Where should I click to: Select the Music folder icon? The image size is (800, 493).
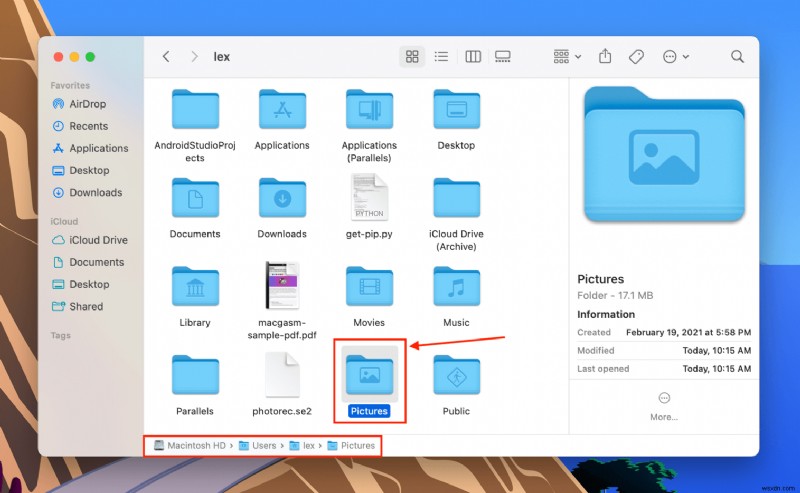point(456,287)
